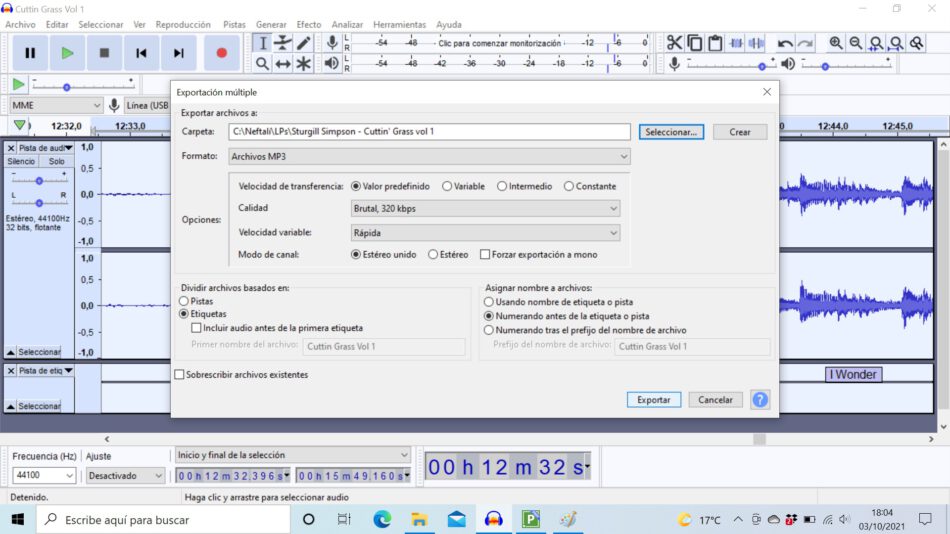Open the Pistas menu
This screenshot has height=534, width=950.
(x=234, y=24)
